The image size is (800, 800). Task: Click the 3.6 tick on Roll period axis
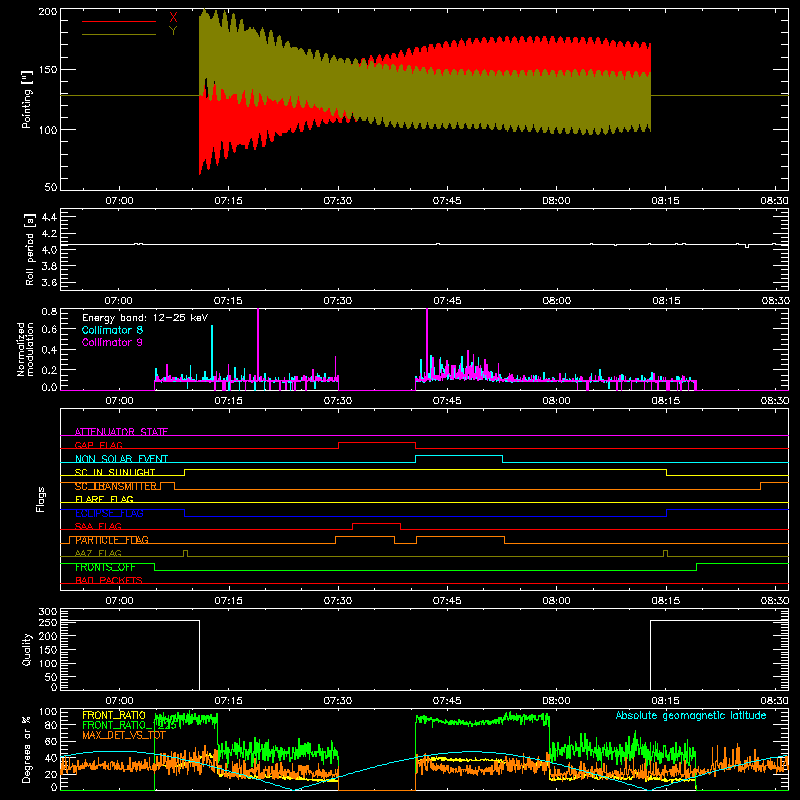(49, 282)
